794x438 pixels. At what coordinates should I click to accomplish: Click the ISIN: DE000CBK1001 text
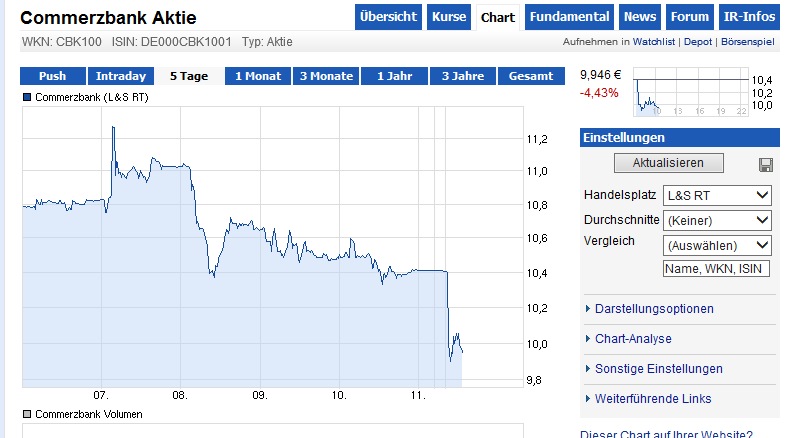[171, 42]
